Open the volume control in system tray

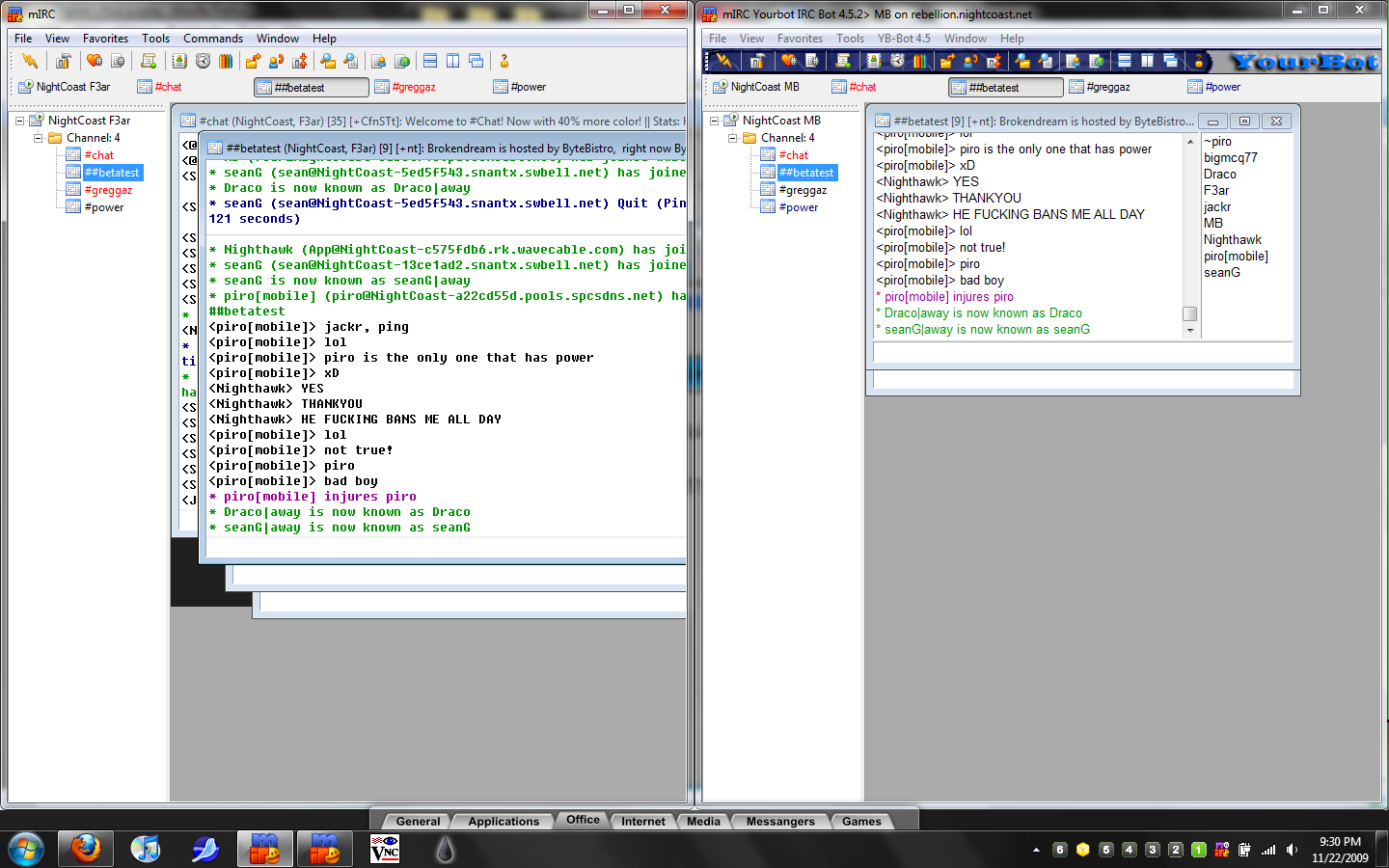(x=1292, y=850)
